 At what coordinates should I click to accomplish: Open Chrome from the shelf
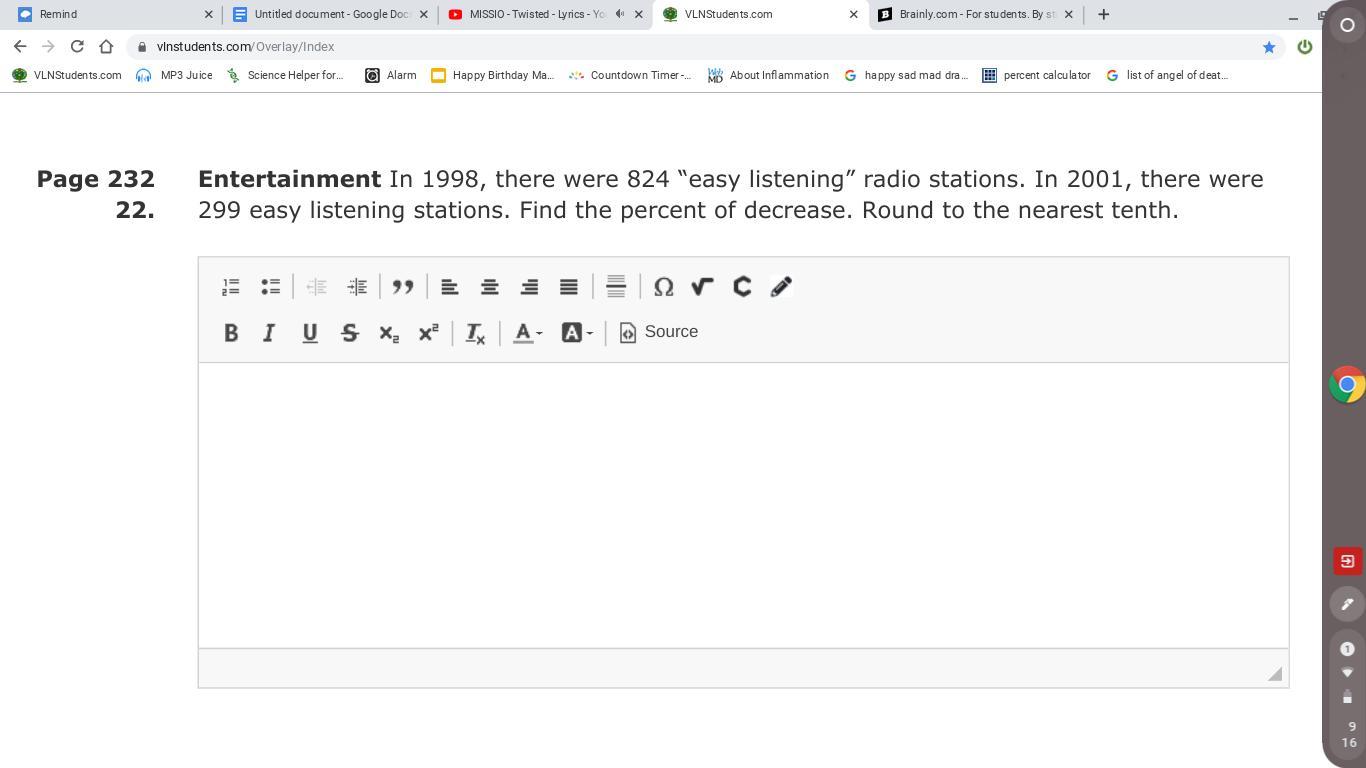[1346, 384]
